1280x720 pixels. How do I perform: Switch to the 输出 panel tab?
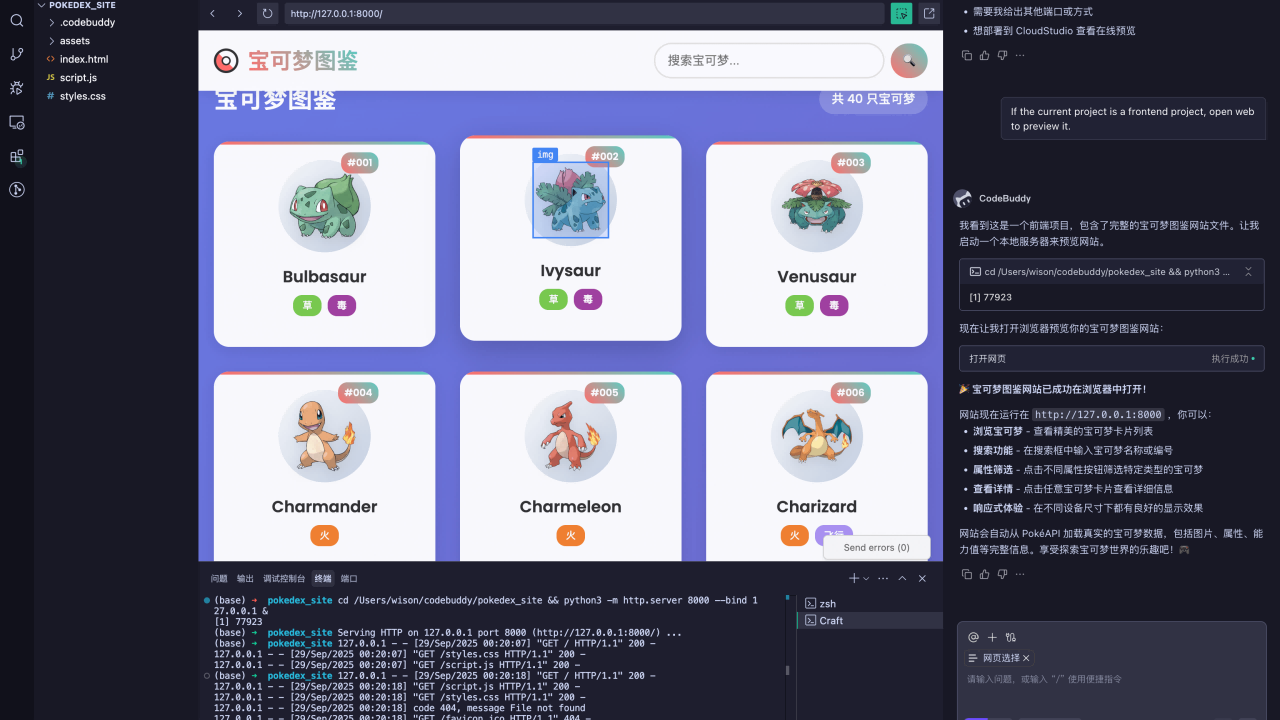pos(245,578)
